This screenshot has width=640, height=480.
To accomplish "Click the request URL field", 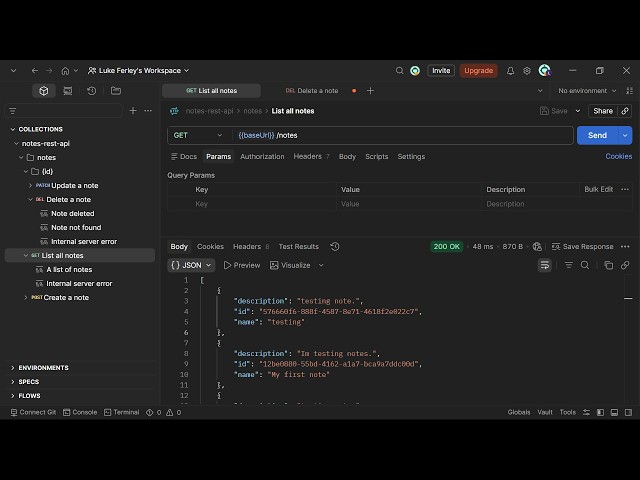I will (403, 135).
